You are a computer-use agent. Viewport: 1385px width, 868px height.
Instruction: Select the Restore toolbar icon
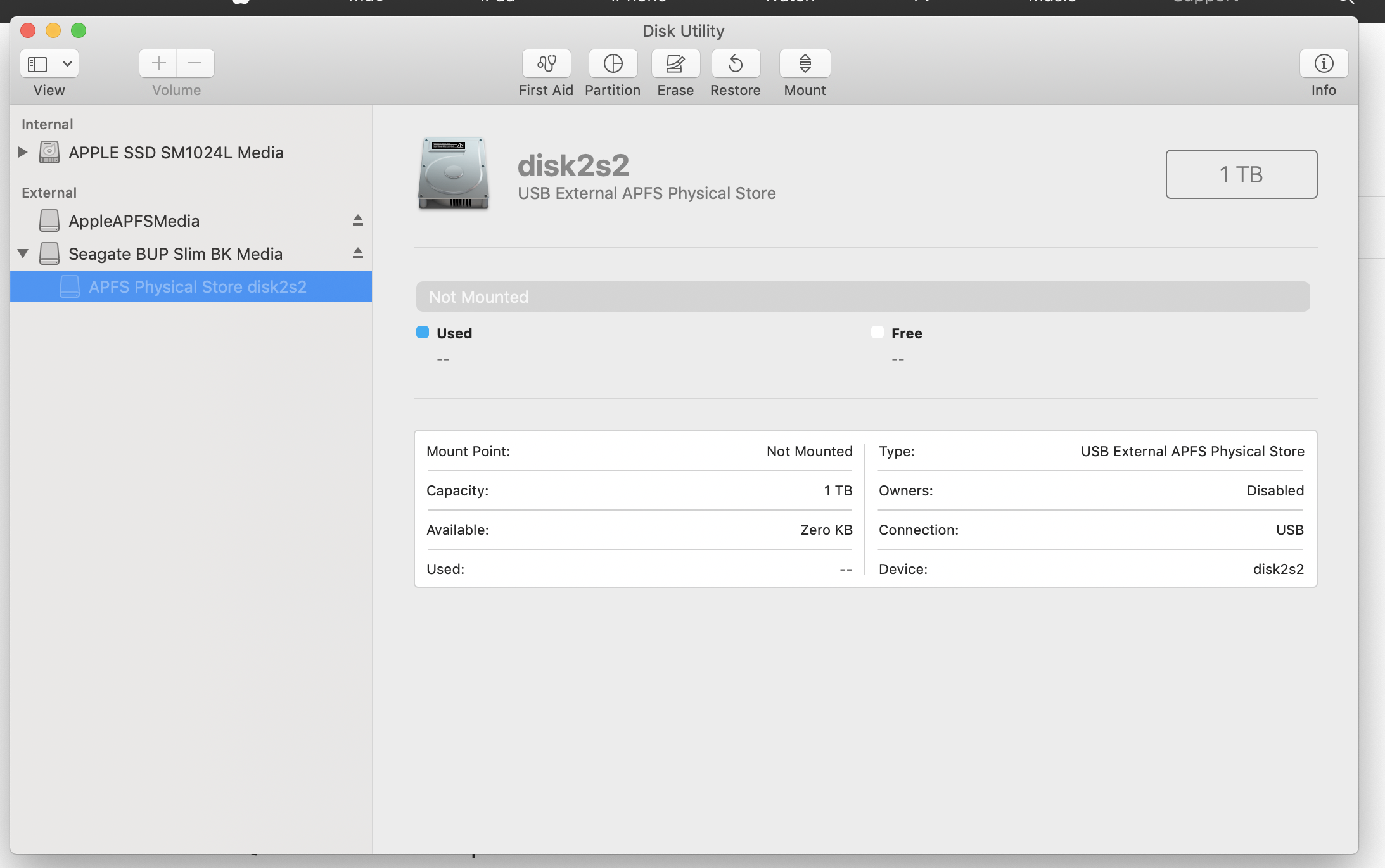click(x=736, y=63)
